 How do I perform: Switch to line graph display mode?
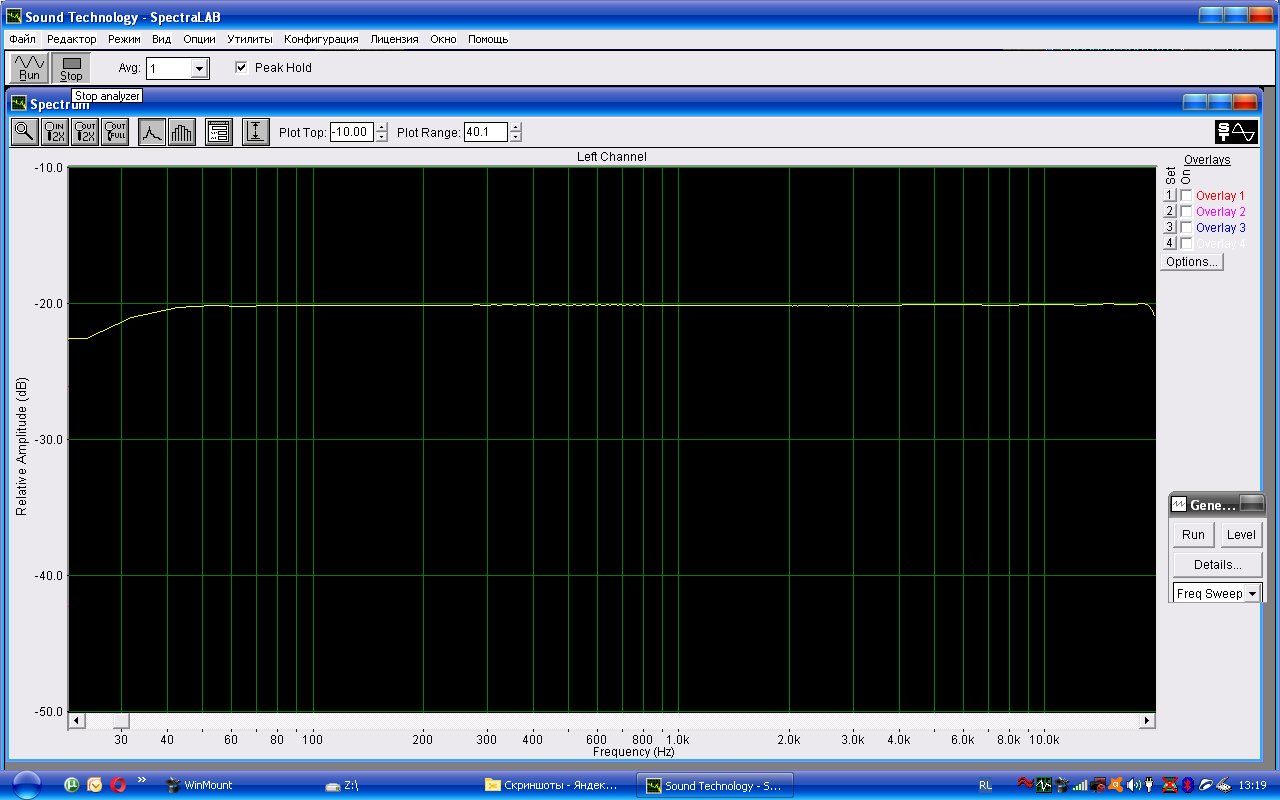(x=151, y=132)
